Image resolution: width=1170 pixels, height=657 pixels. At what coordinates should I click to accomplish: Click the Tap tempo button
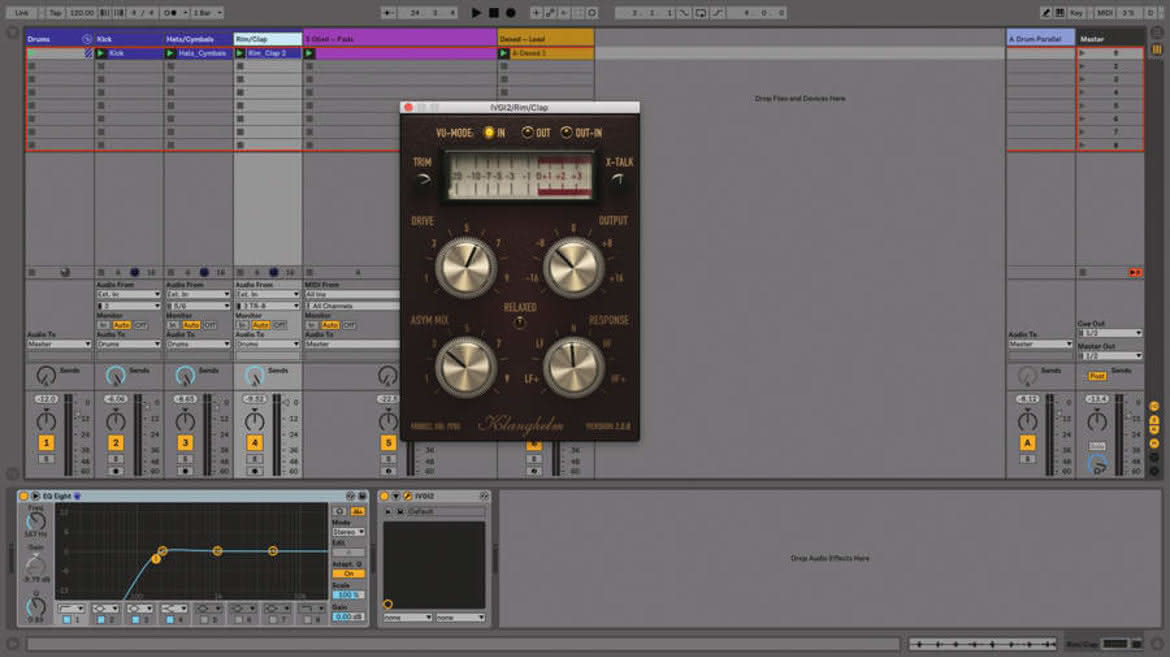click(55, 13)
